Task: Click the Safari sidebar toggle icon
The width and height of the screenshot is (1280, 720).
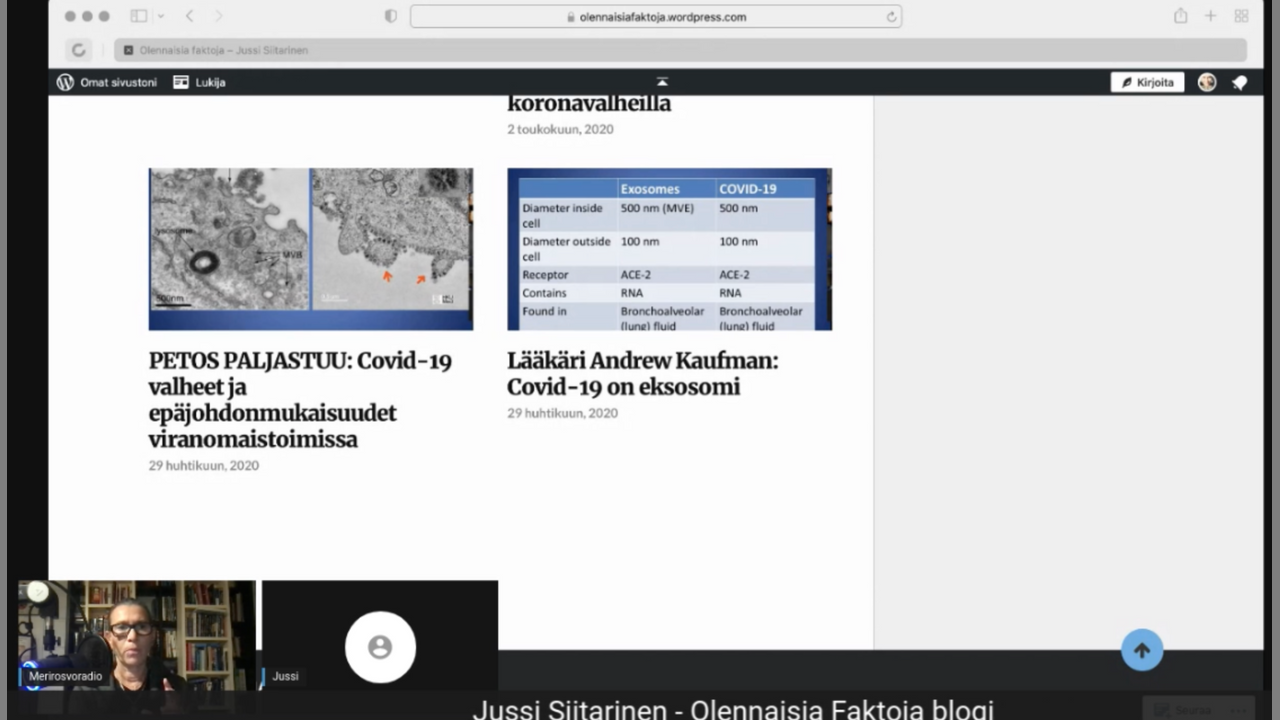Action: [x=139, y=16]
